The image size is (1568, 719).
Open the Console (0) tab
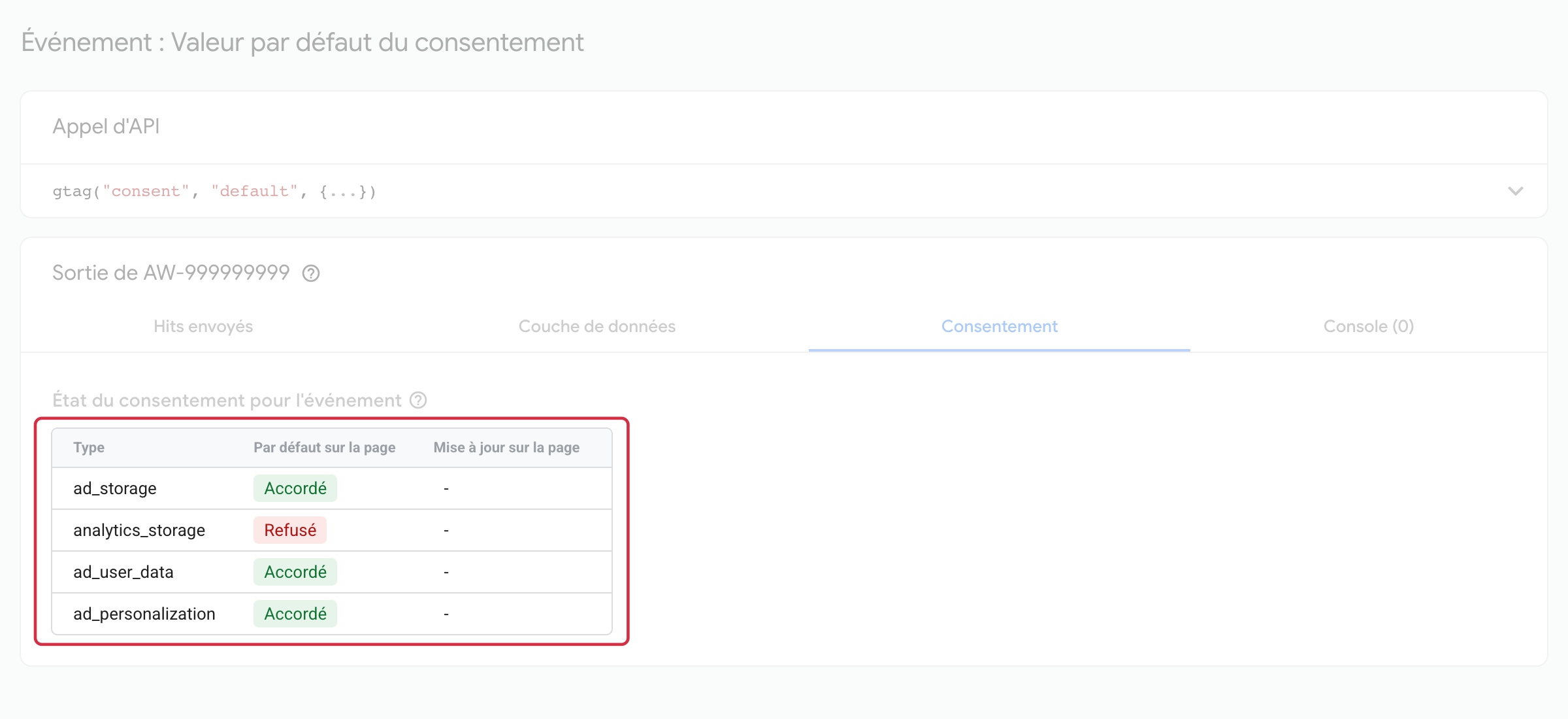pos(1369,326)
